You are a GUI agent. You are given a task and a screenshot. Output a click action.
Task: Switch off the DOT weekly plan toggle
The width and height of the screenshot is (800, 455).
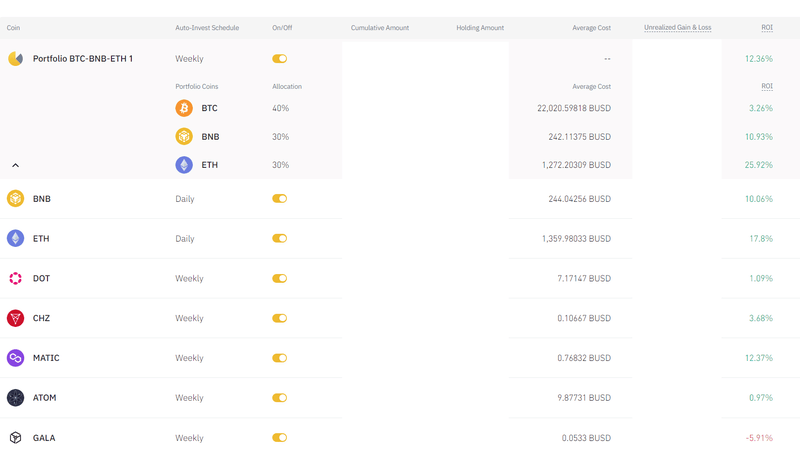pos(279,278)
